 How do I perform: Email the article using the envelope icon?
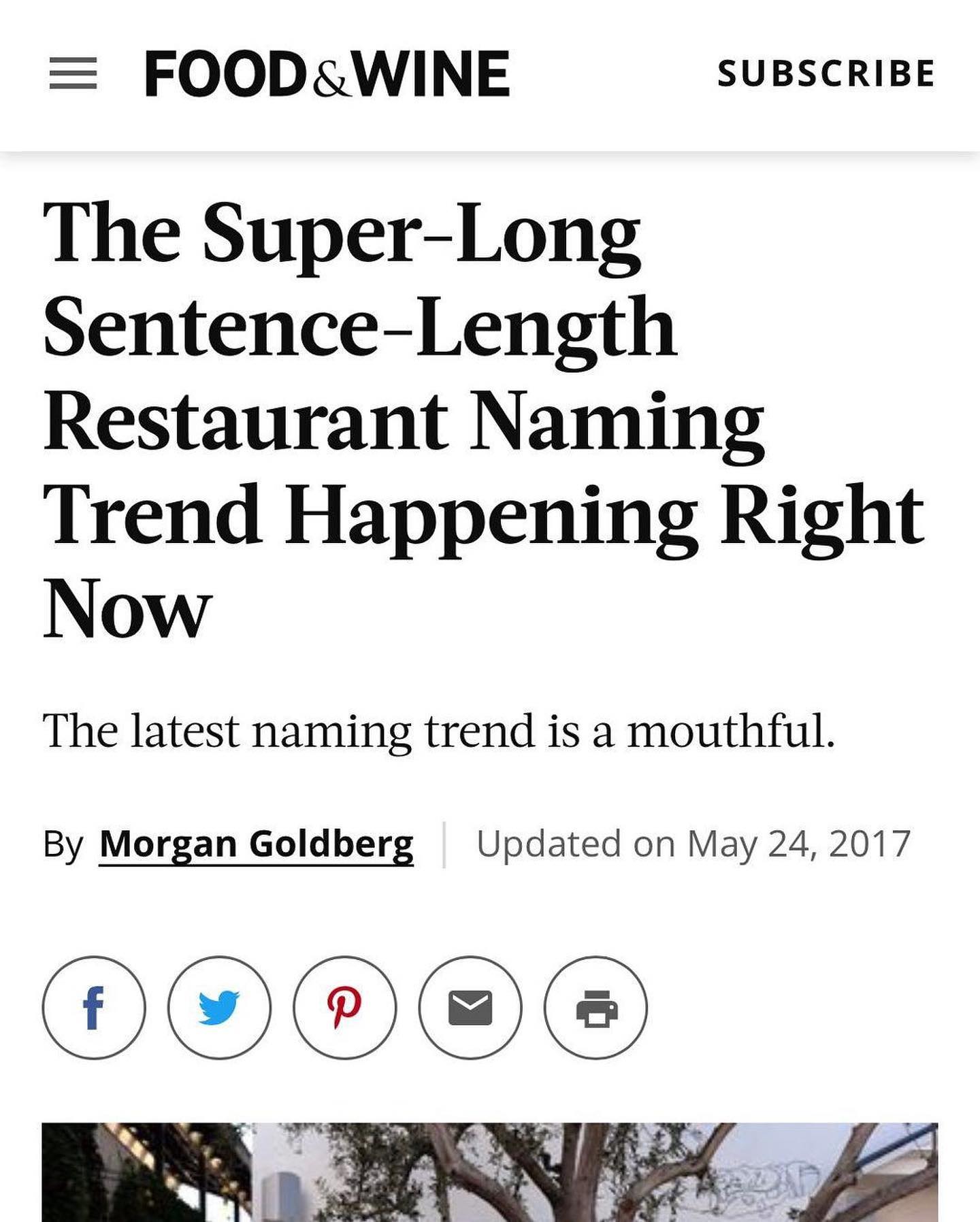[x=470, y=1007]
